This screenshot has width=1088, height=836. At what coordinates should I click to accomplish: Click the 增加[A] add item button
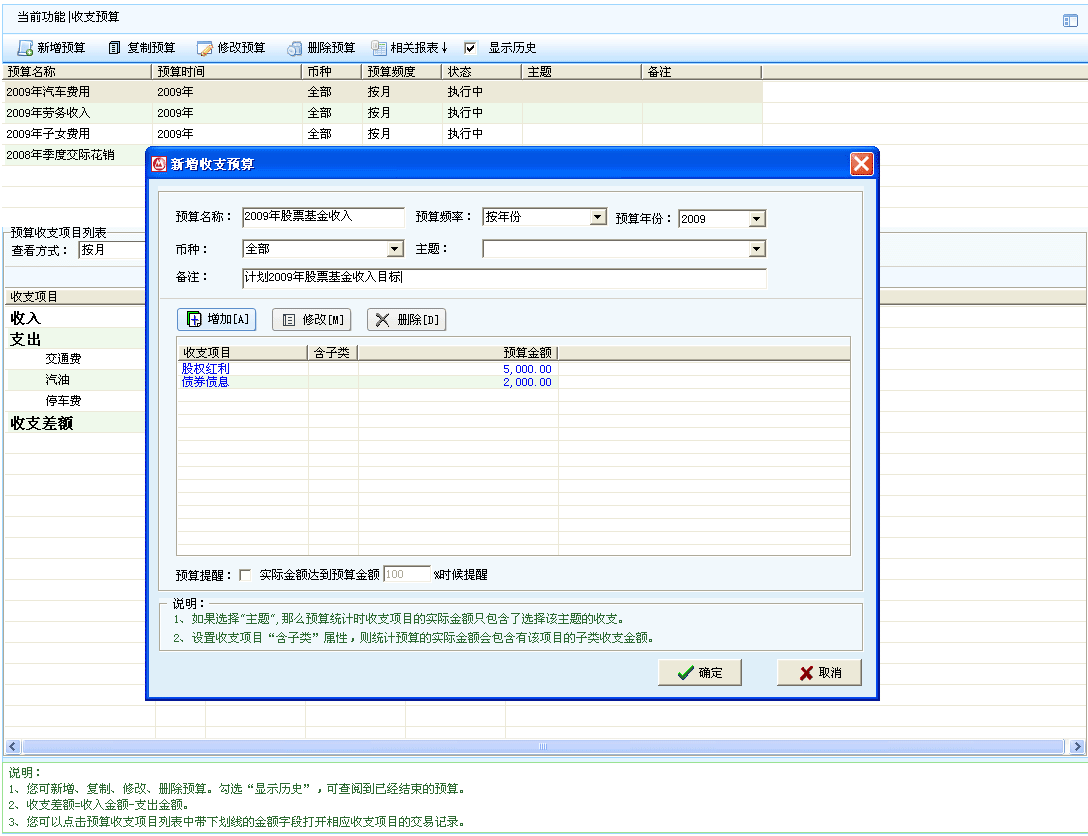pyautogui.click(x=216, y=320)
